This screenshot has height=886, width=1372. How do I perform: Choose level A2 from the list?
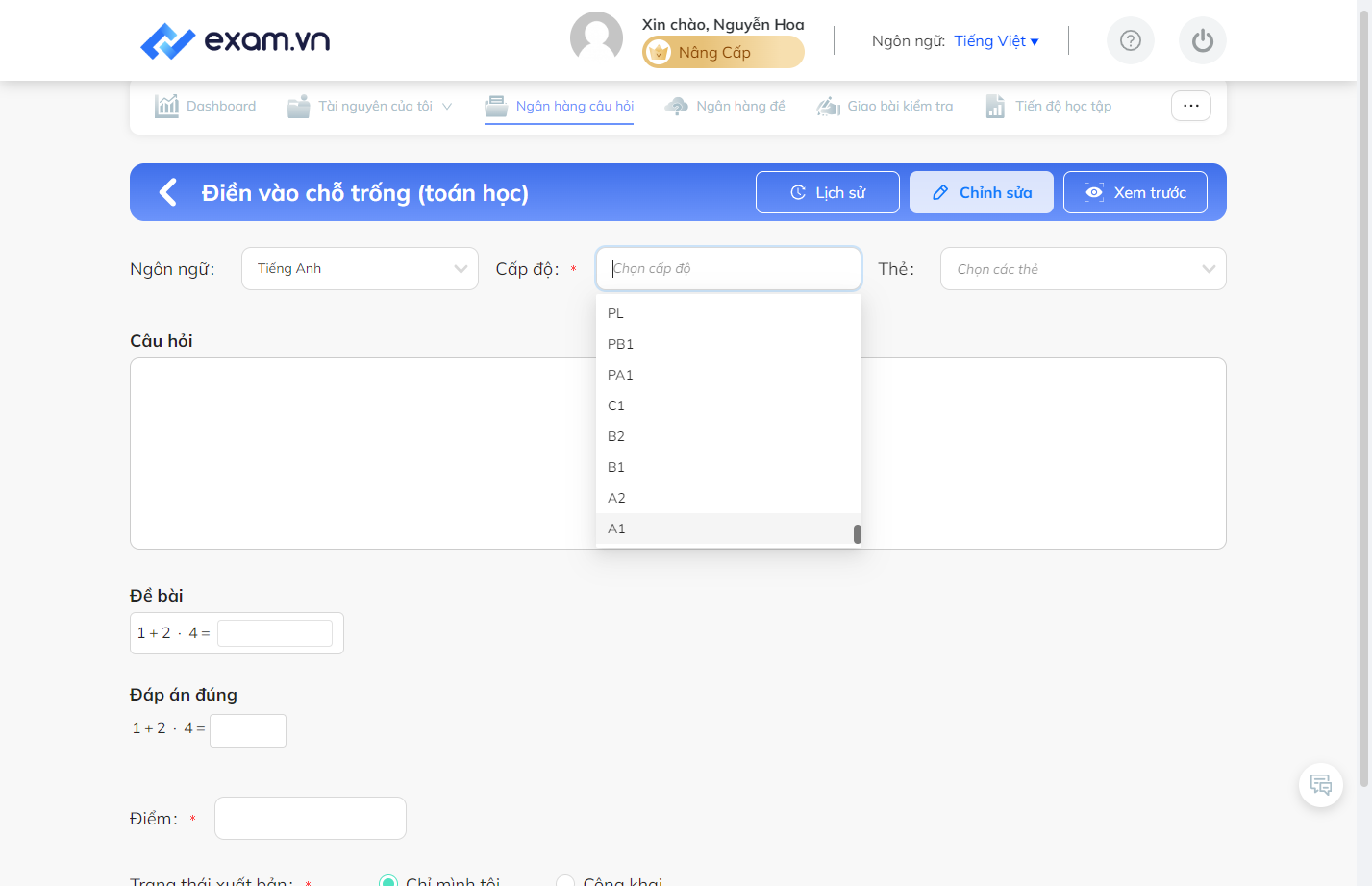[729, 498]
